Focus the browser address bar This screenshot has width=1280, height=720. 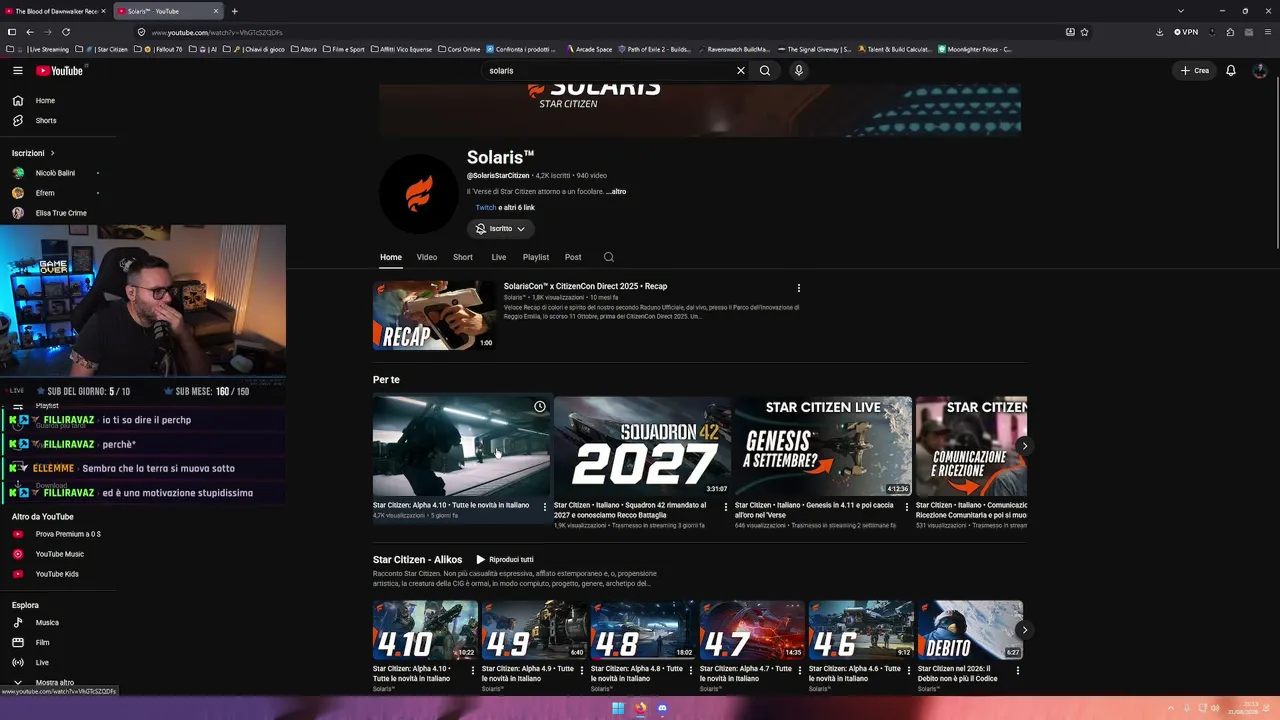pyautogui.click(x=600, y=32)
